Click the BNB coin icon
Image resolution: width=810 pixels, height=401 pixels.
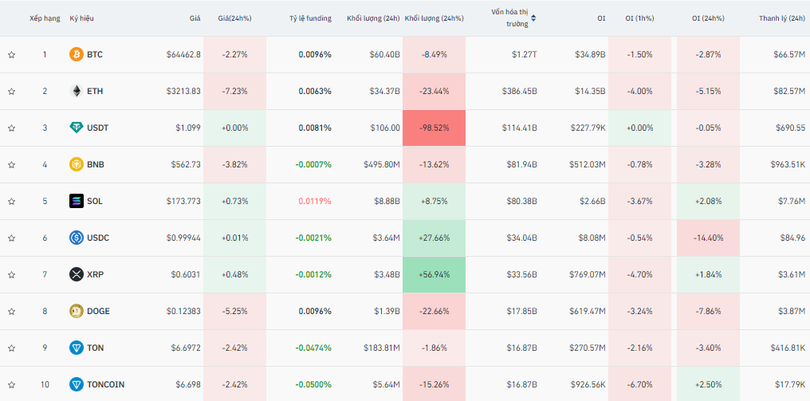point(76,164)
